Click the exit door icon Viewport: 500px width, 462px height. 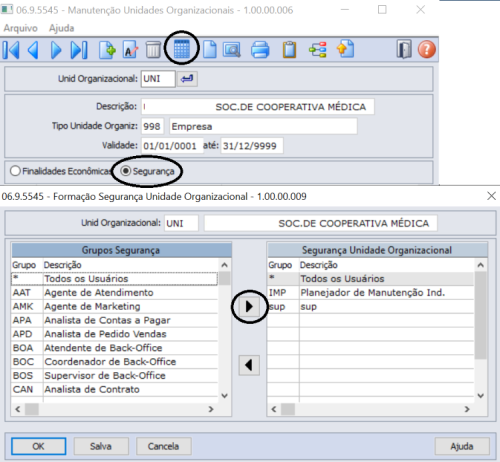coord(404,50)
